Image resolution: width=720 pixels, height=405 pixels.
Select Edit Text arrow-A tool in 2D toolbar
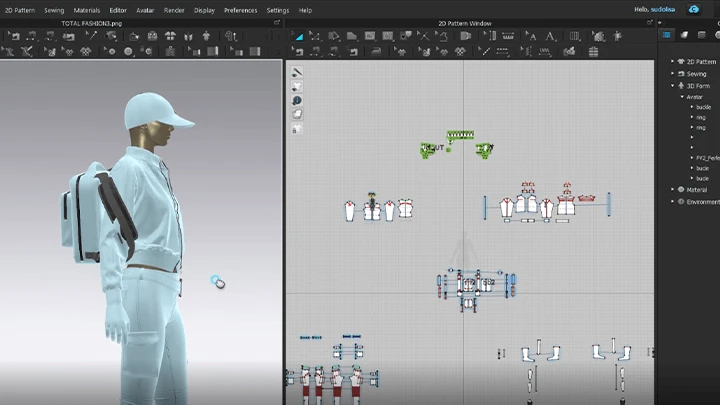pos(531,36)
